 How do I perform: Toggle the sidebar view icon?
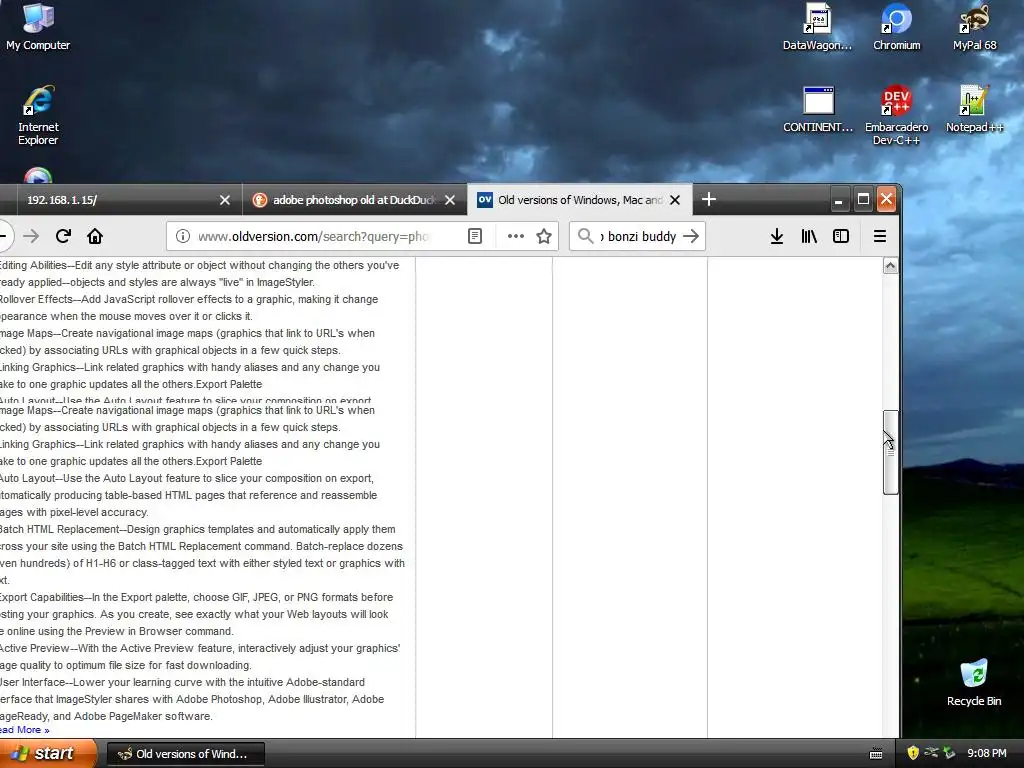(840, 236)
